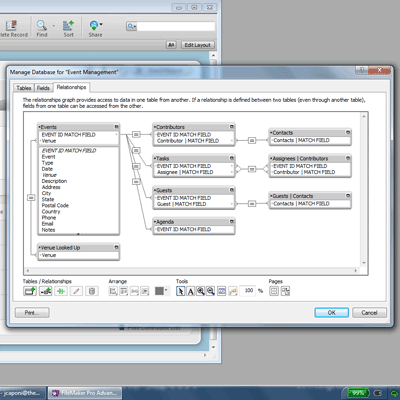400x400 pixels.
Task: Click the third Arrange resize icon
Action: [x=134, y=291]
